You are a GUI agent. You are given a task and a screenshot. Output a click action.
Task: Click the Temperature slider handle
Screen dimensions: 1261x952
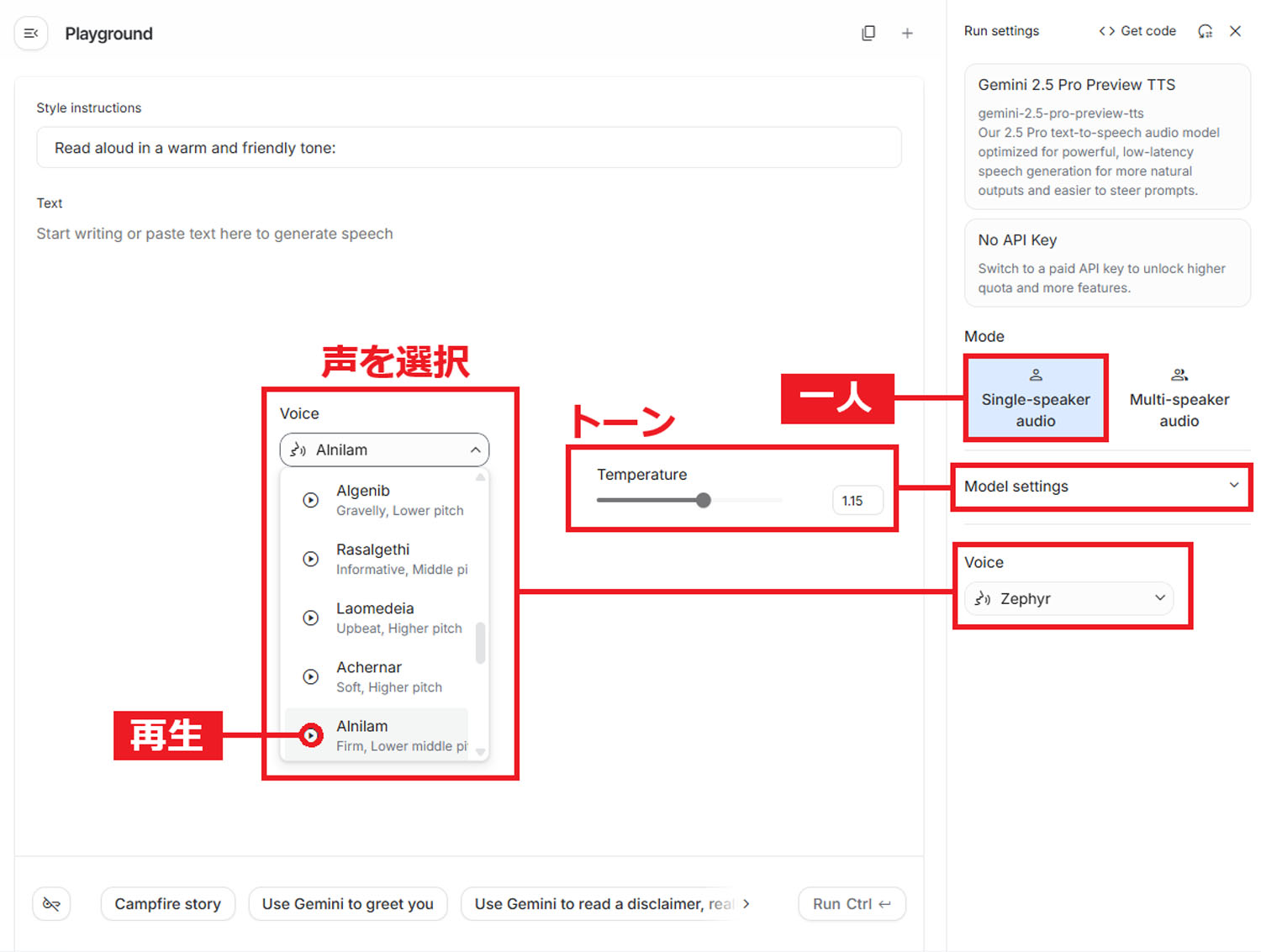(x=704, y=501)
